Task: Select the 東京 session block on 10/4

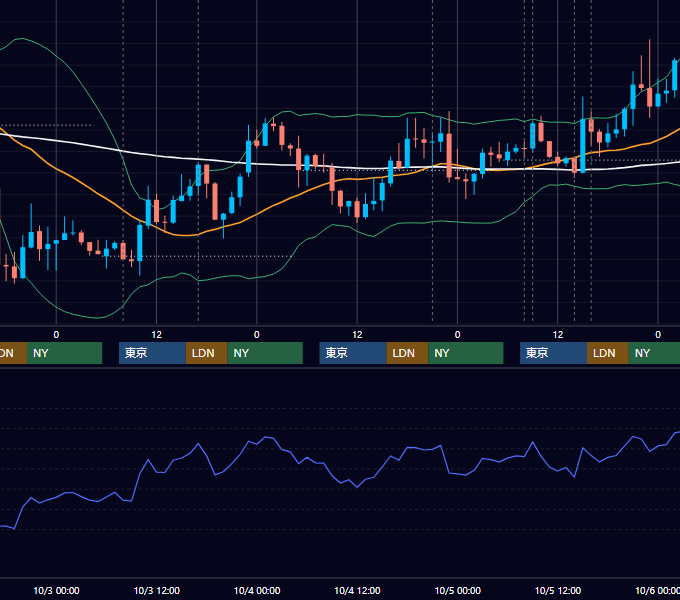Action: point(353,353)
